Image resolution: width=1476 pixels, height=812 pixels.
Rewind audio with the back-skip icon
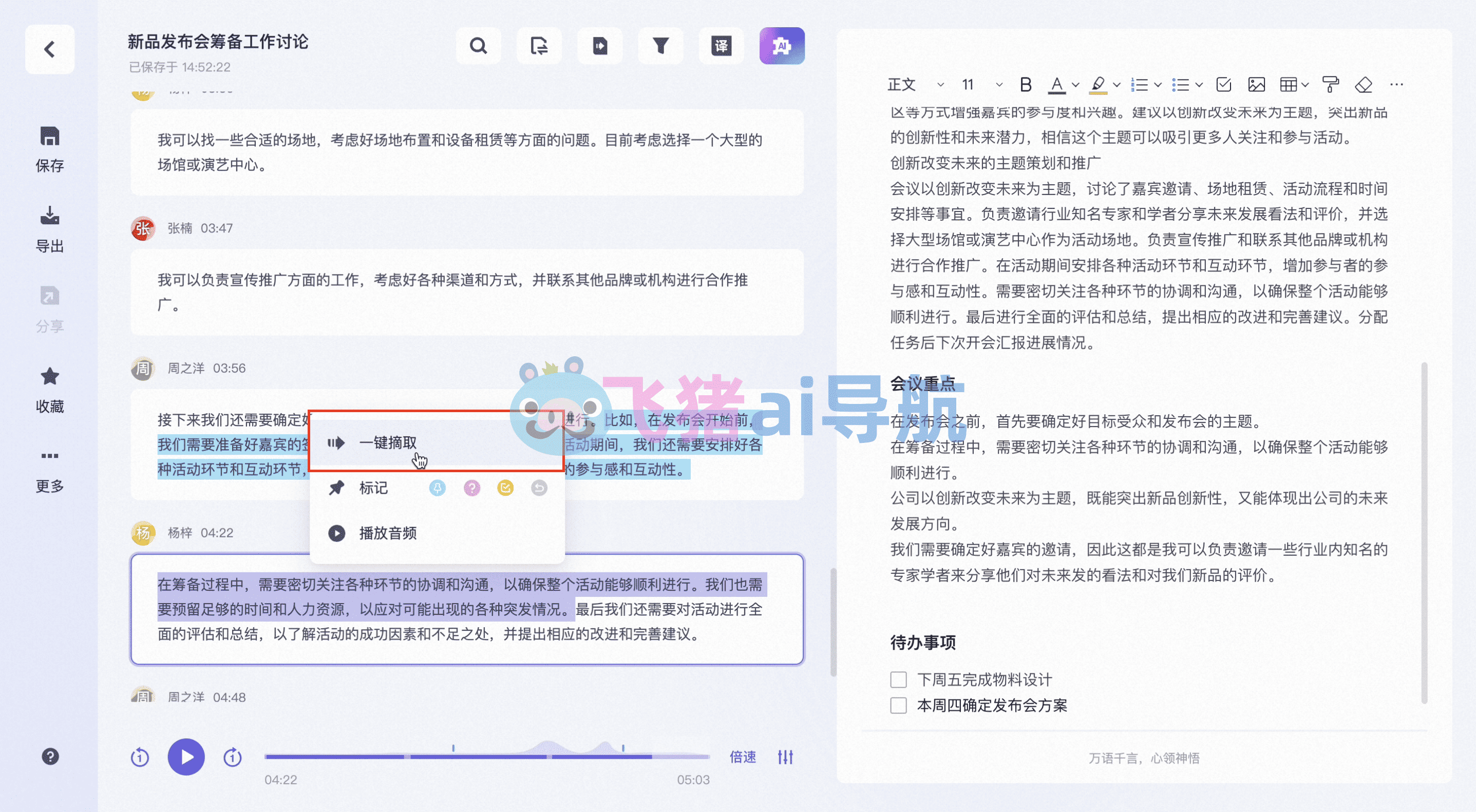(x=140, y=757)
